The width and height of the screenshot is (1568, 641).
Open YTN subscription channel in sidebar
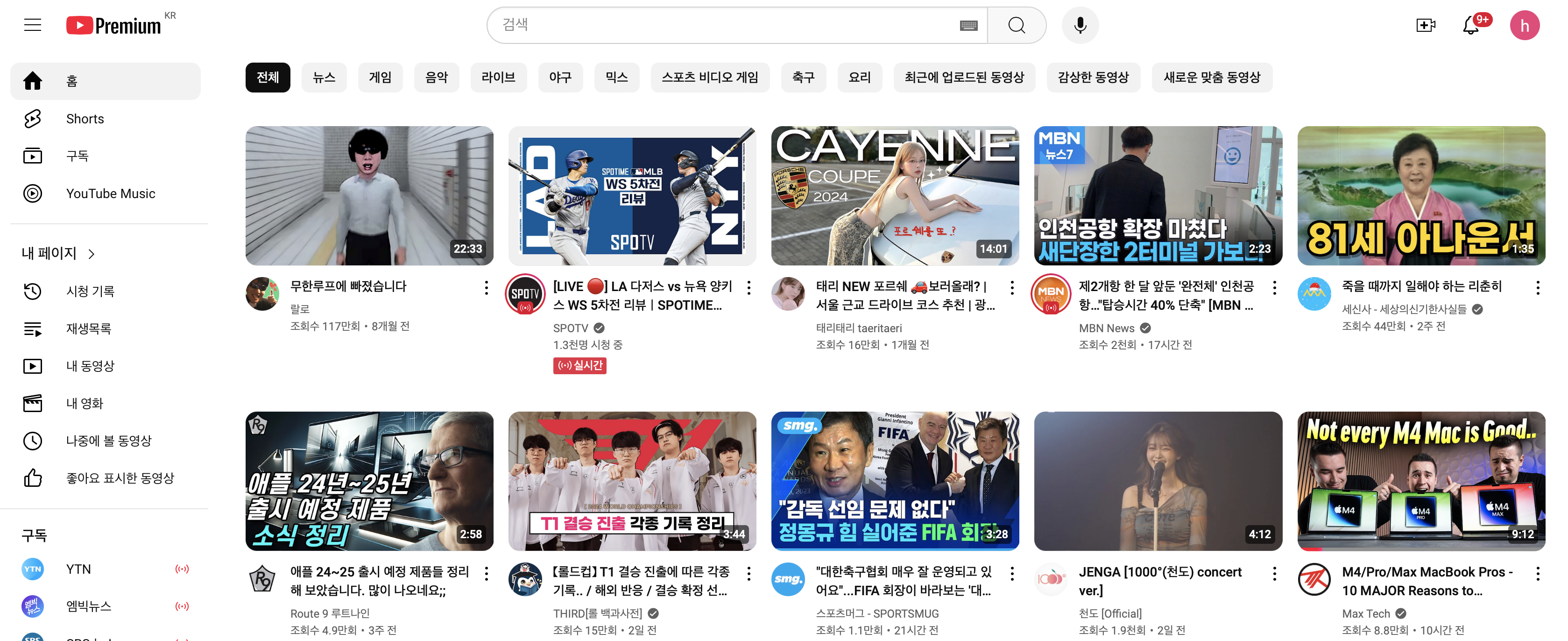point(78,569)
